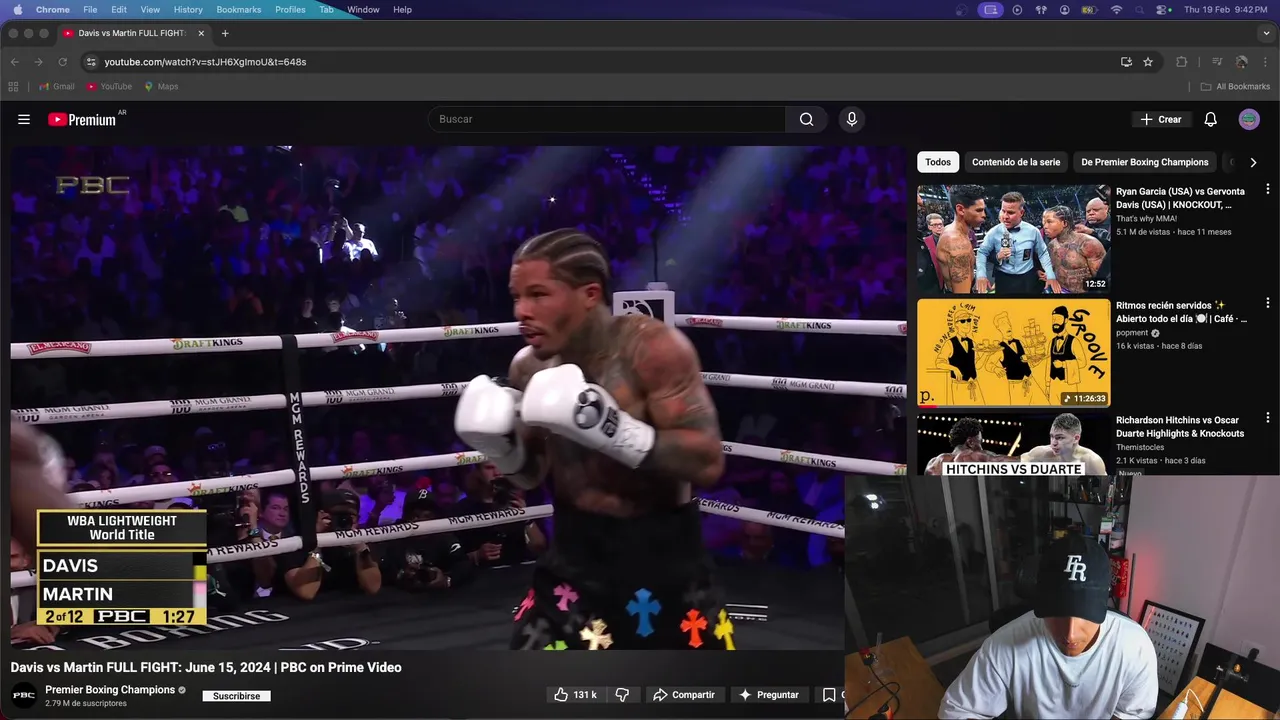1280x720 pixels.
Task: Click the address bar URL
Action: [x=205, y=61]
